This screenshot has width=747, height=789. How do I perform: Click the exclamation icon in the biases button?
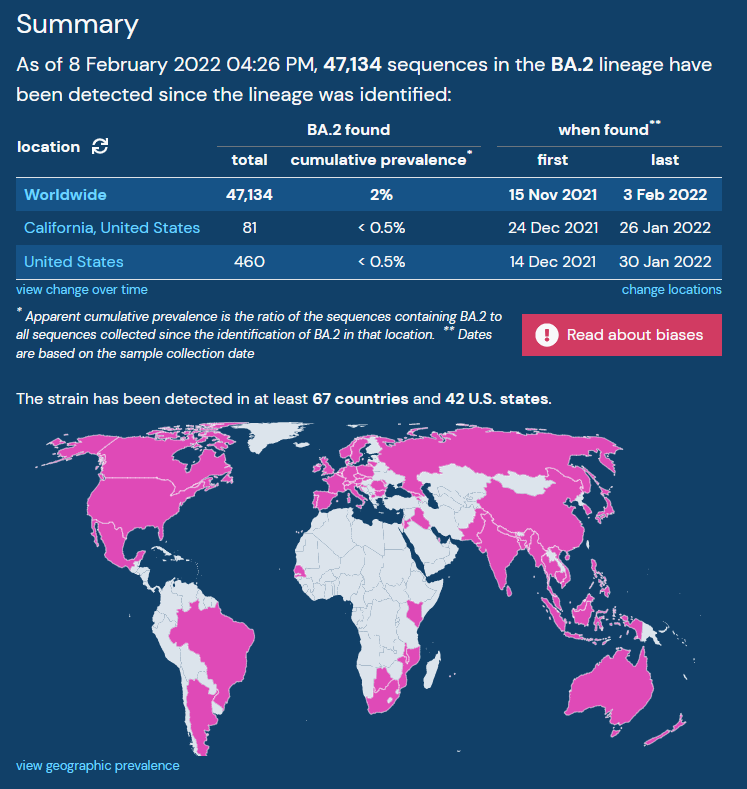click(x=547, y=335)
